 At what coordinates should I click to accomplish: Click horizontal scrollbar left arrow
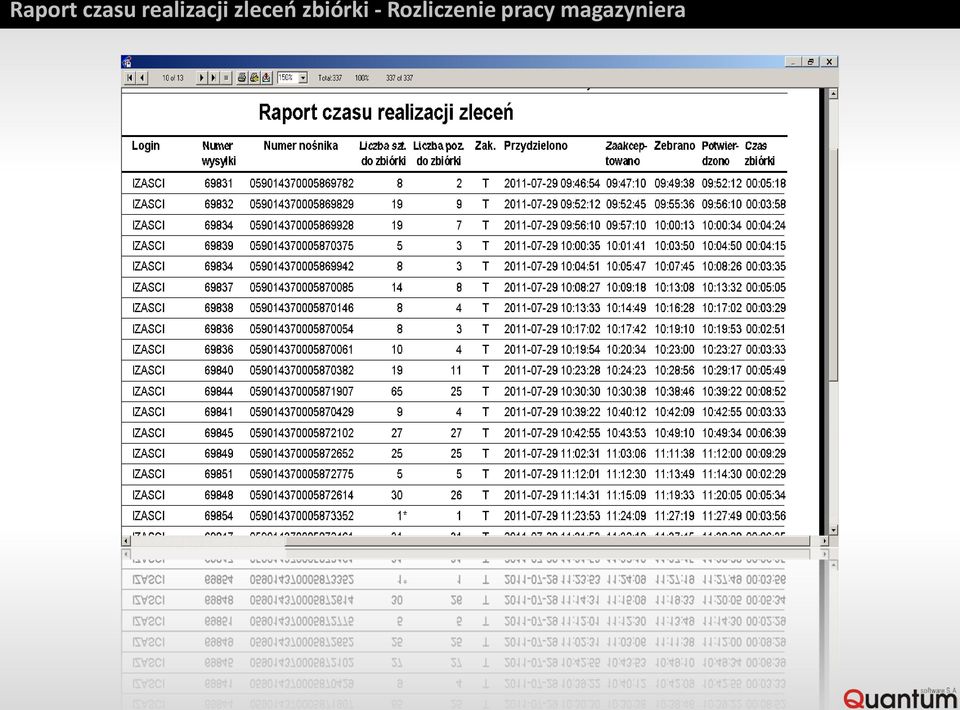click(x=126, y=541)
